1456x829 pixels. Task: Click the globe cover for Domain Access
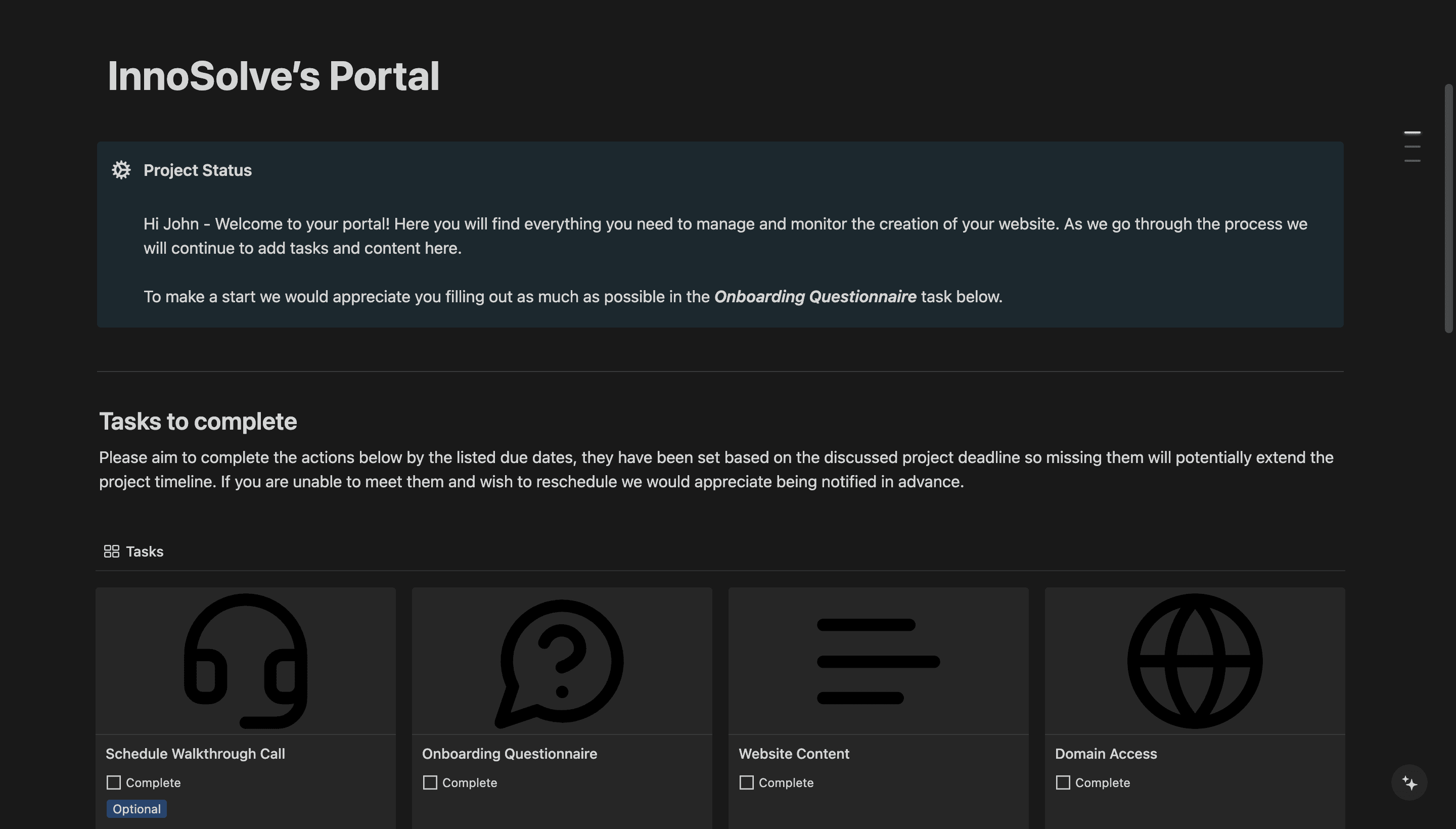coord(1195,661)
